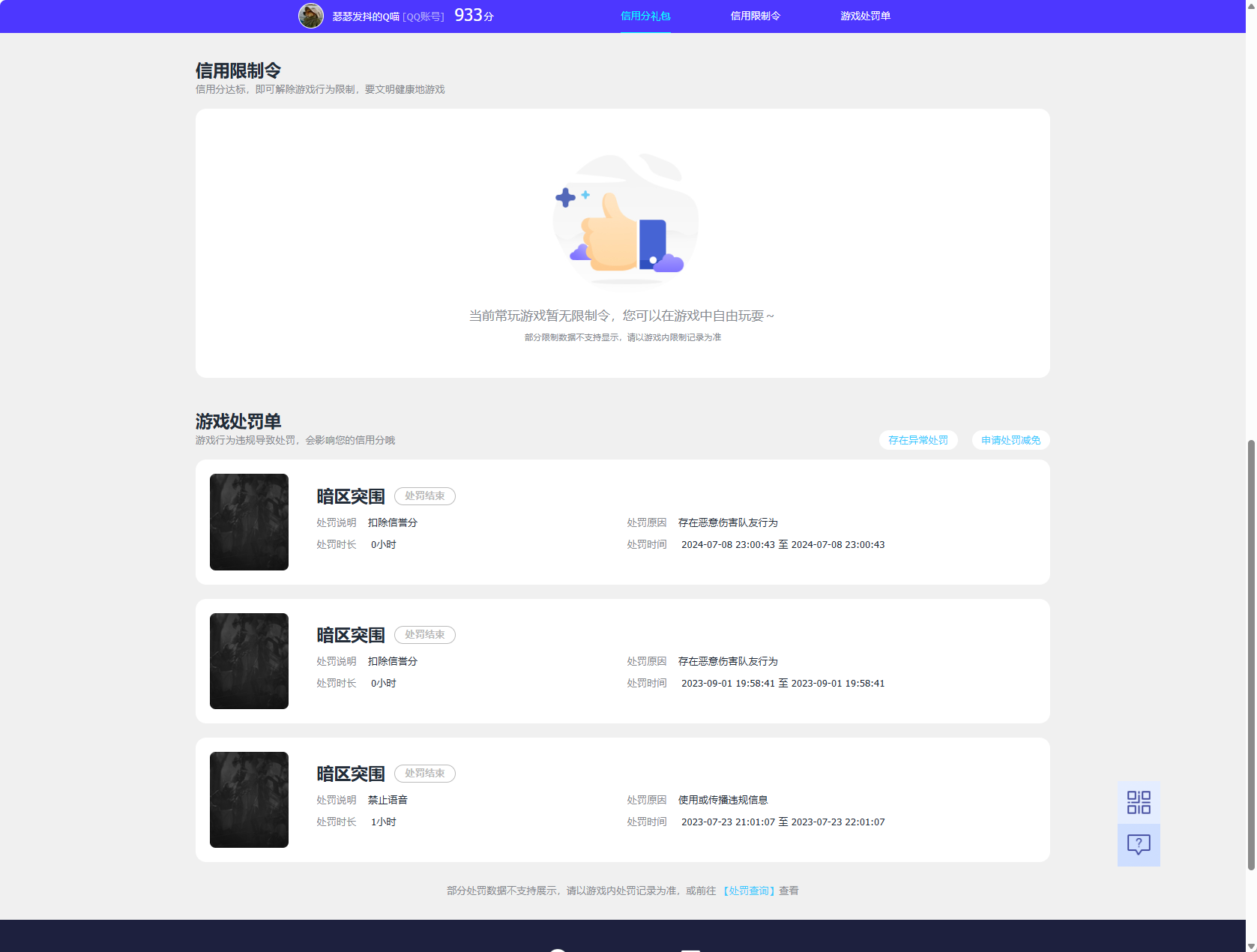Click 禁止语音 penalty description

[388, 800]
